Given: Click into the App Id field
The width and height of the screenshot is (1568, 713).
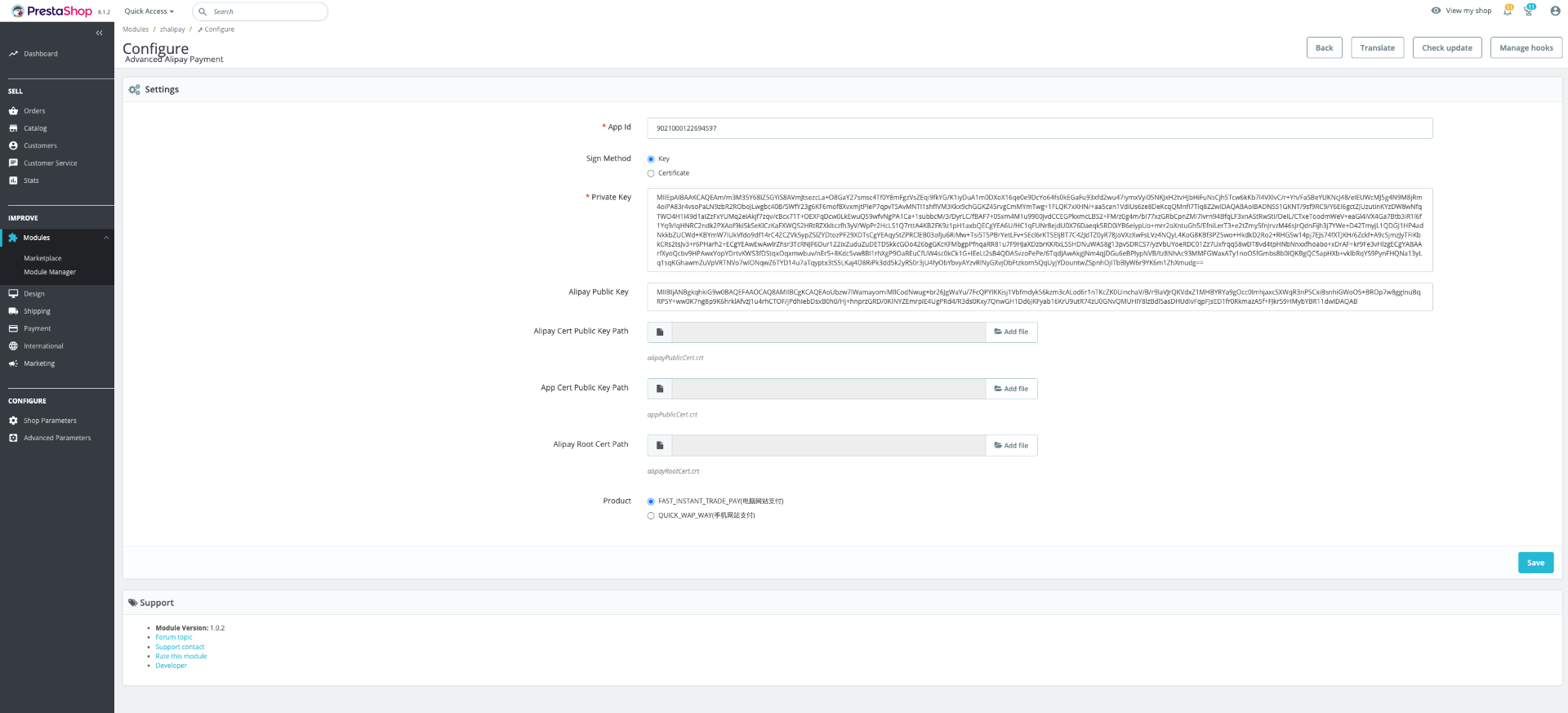Looking at the screenshot, I should tap(1040, 128).
